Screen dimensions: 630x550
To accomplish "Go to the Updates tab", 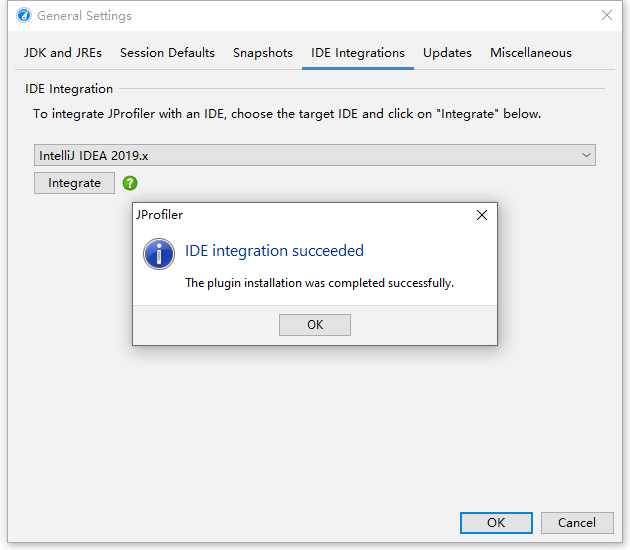I will [x=447, y=53].
